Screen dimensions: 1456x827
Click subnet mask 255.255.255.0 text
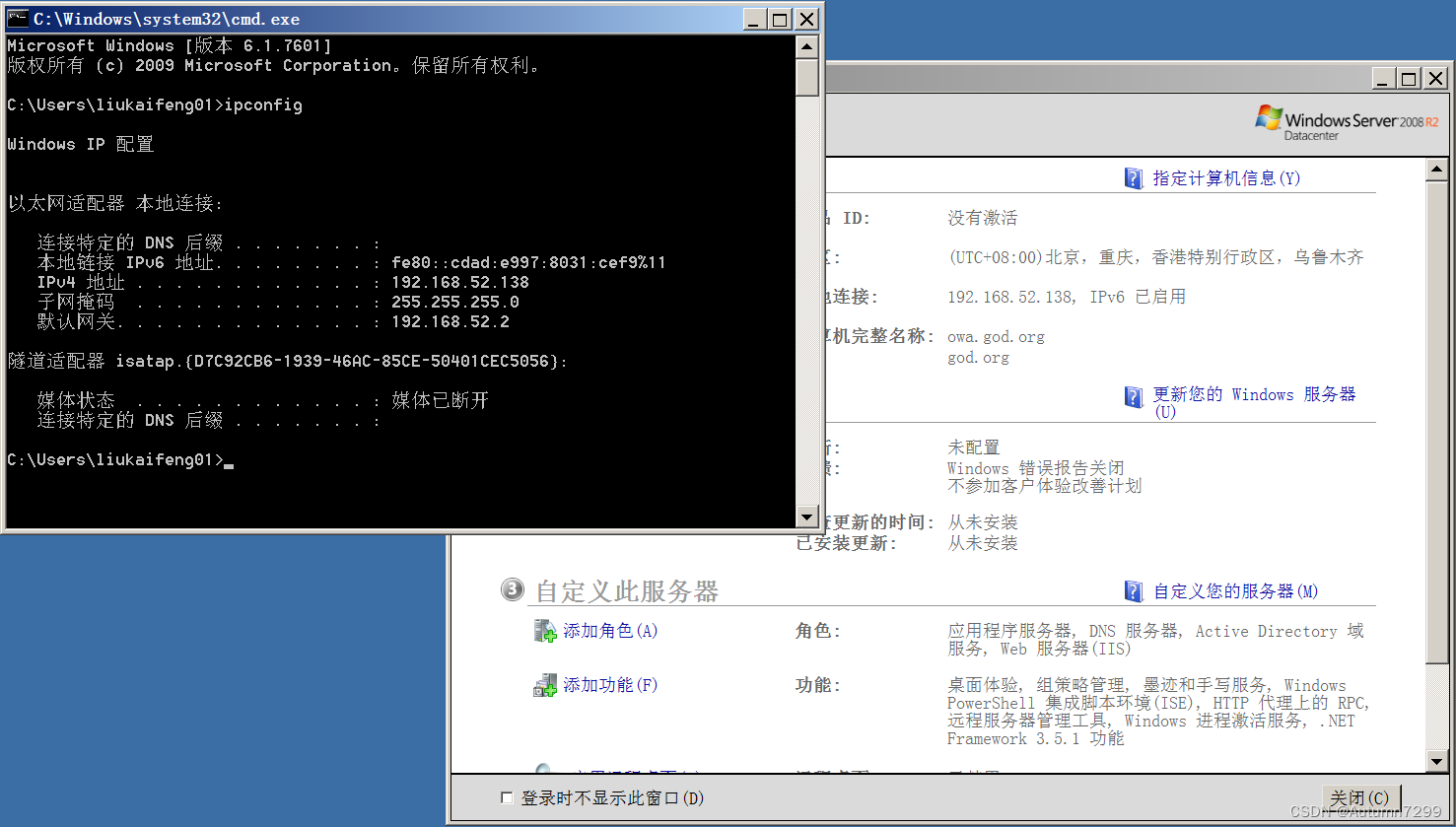[x=455, y=302]
